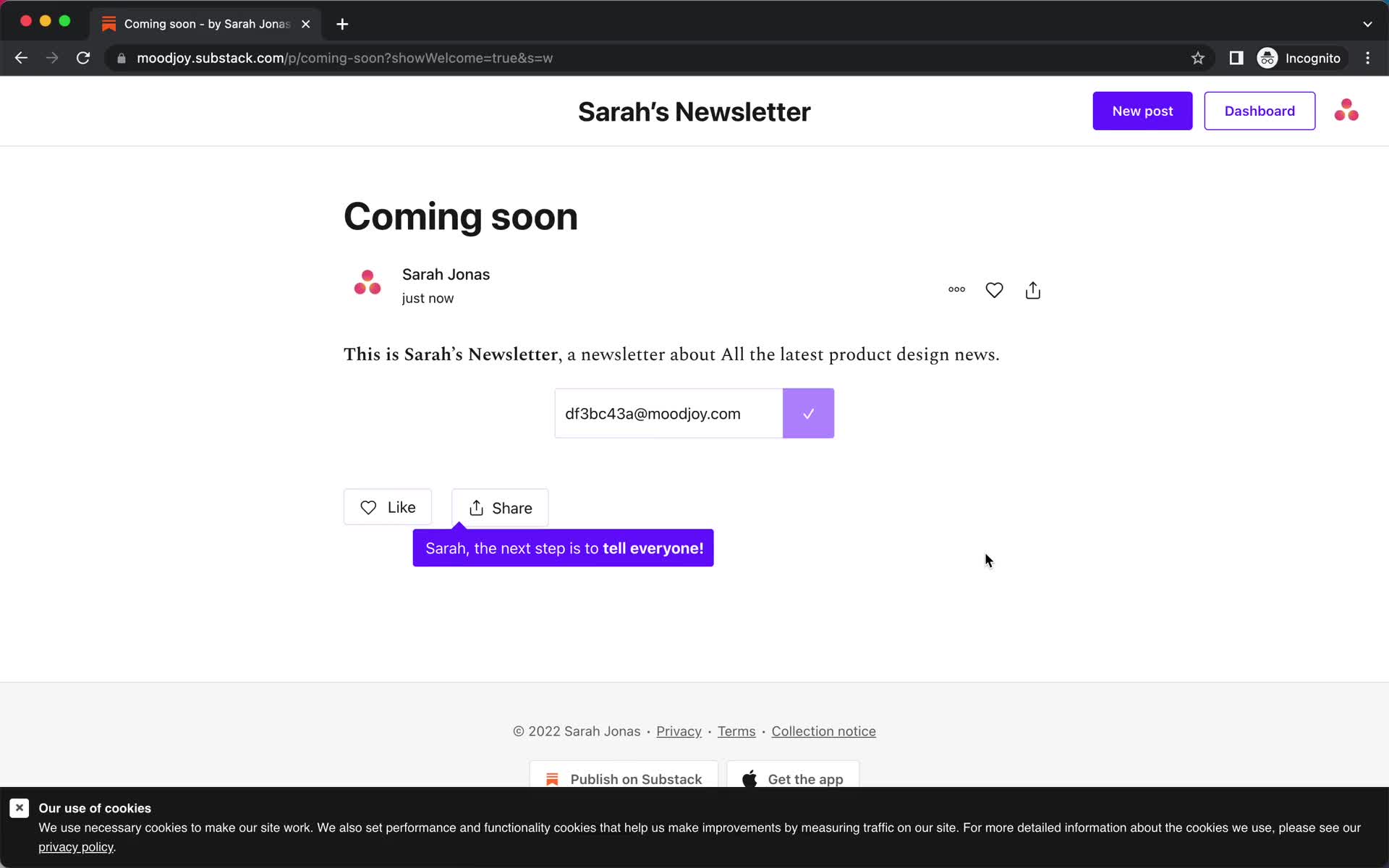Viewport: 1389px width, 868px height.
Task: Click the Get the app button
Action: [x=793, y=775]
